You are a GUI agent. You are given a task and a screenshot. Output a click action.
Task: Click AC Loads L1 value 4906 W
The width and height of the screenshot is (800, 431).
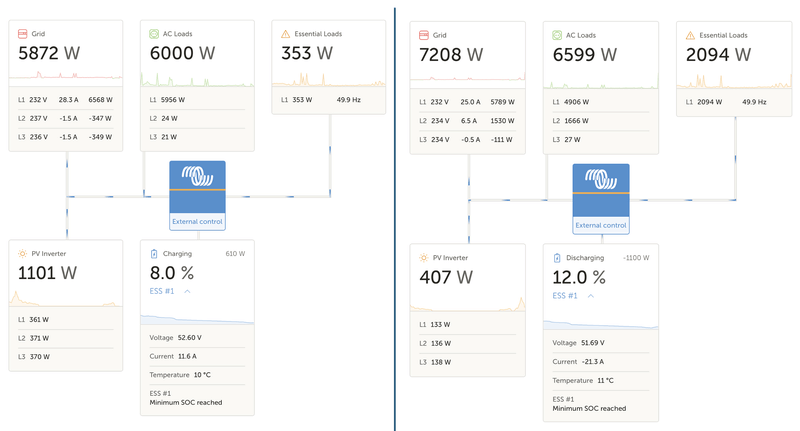pos(577,102)
